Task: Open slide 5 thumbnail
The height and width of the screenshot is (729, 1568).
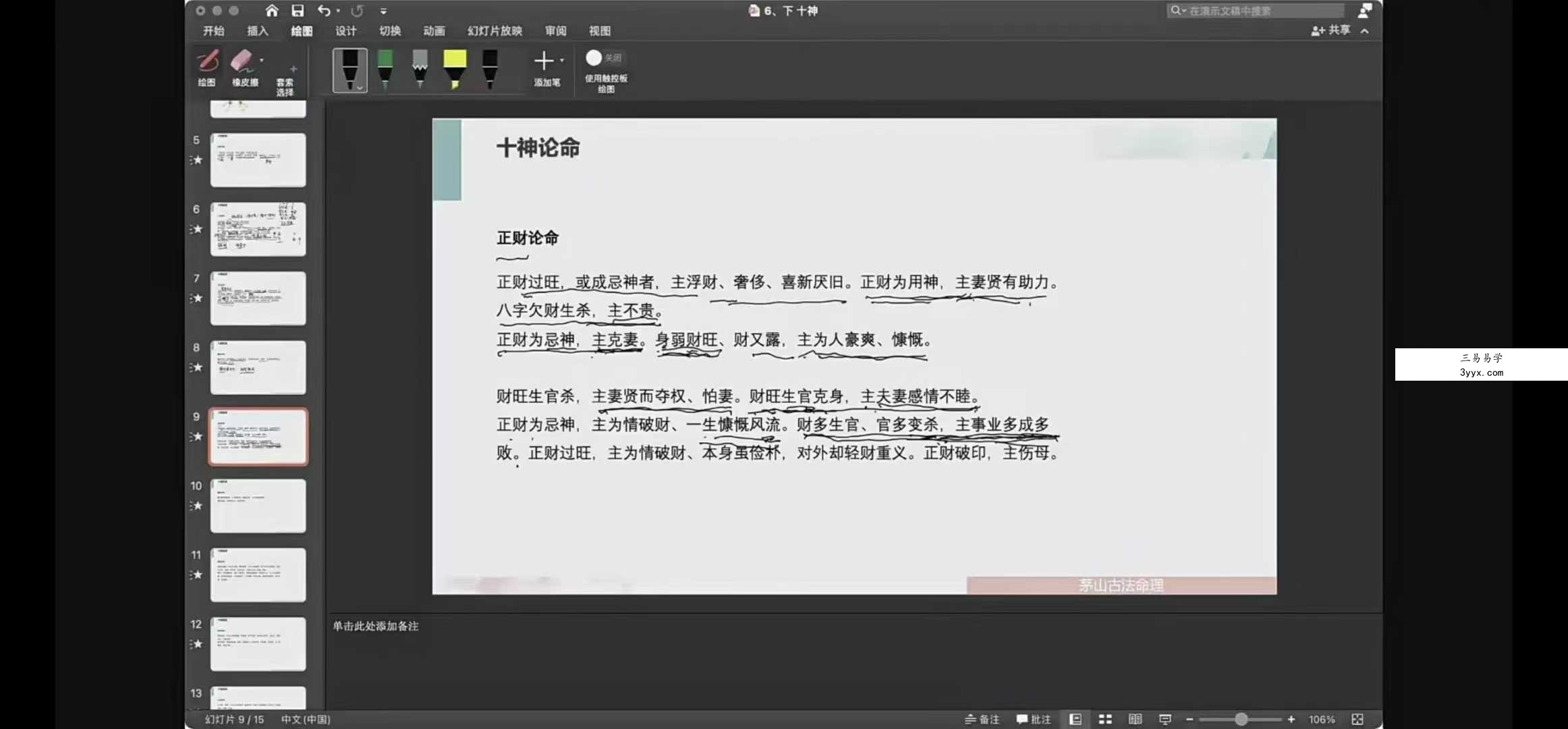Action: pos(258,160)
